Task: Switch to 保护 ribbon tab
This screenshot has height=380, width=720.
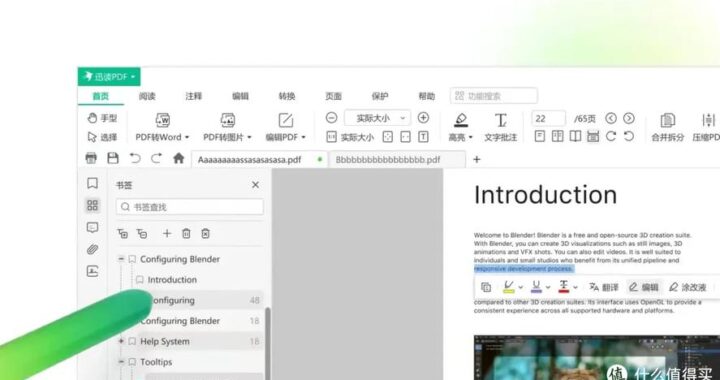Action: [x=380, y=96]
